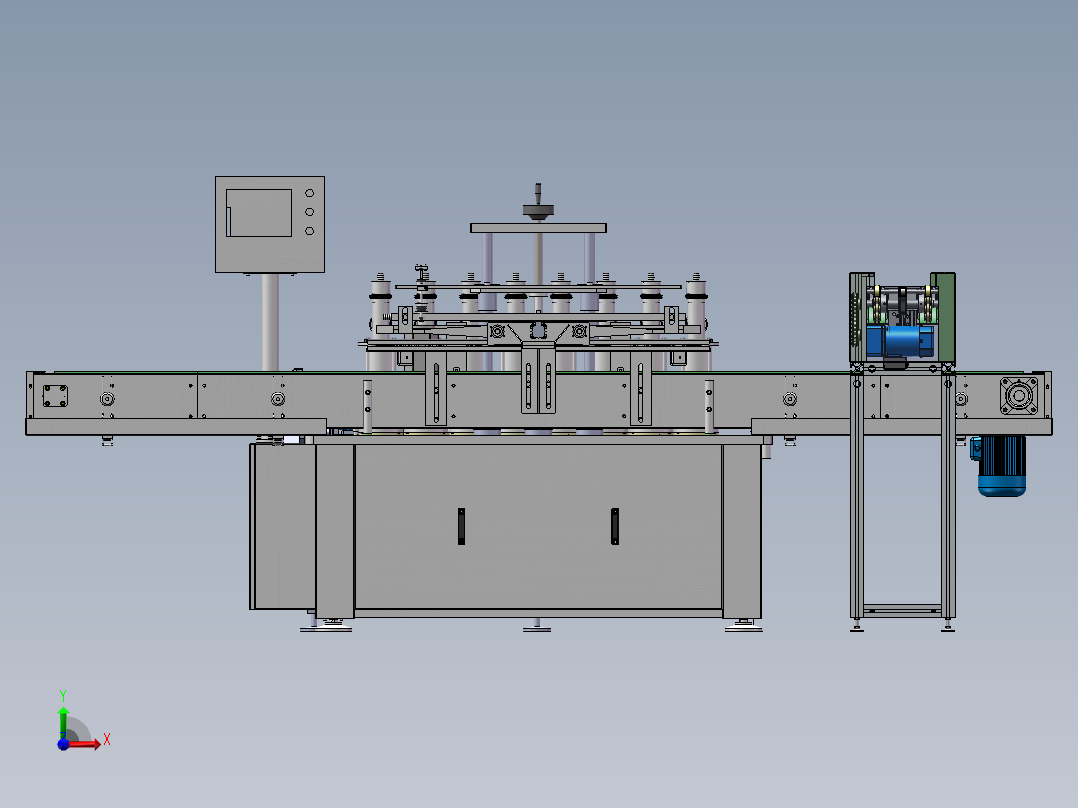Select the top round button on the control panel
This screenshot has width=1078, height=808.
coord(309,193)
